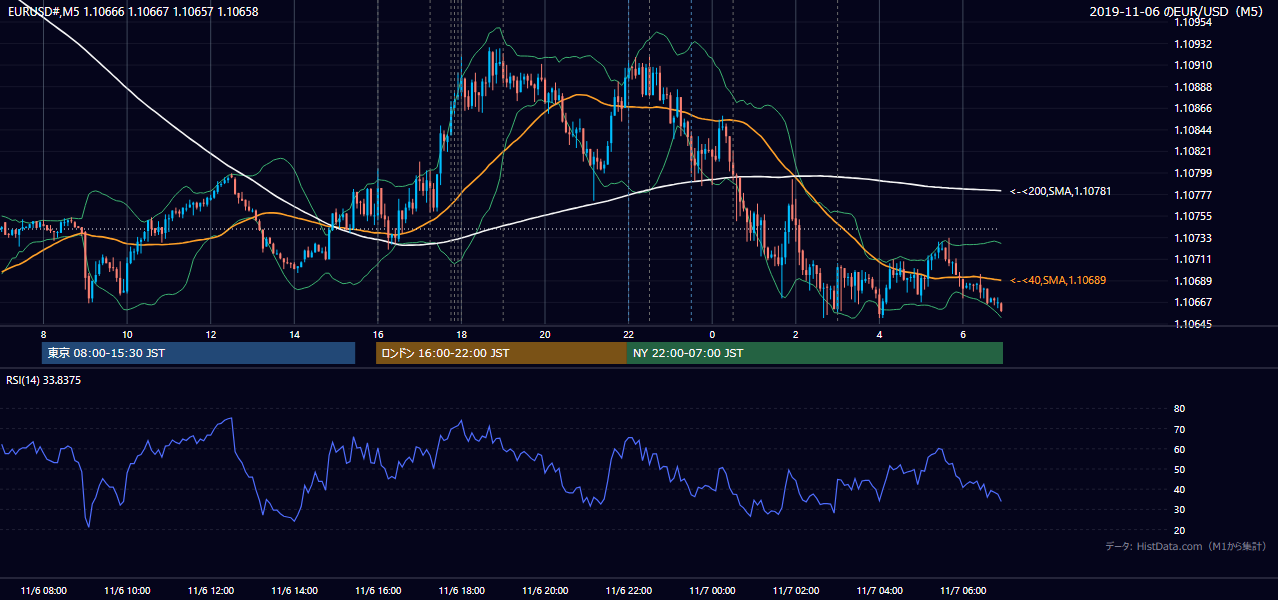Click RSI scale level 60
This screenshot has width=1278, height=600.
1180,449
